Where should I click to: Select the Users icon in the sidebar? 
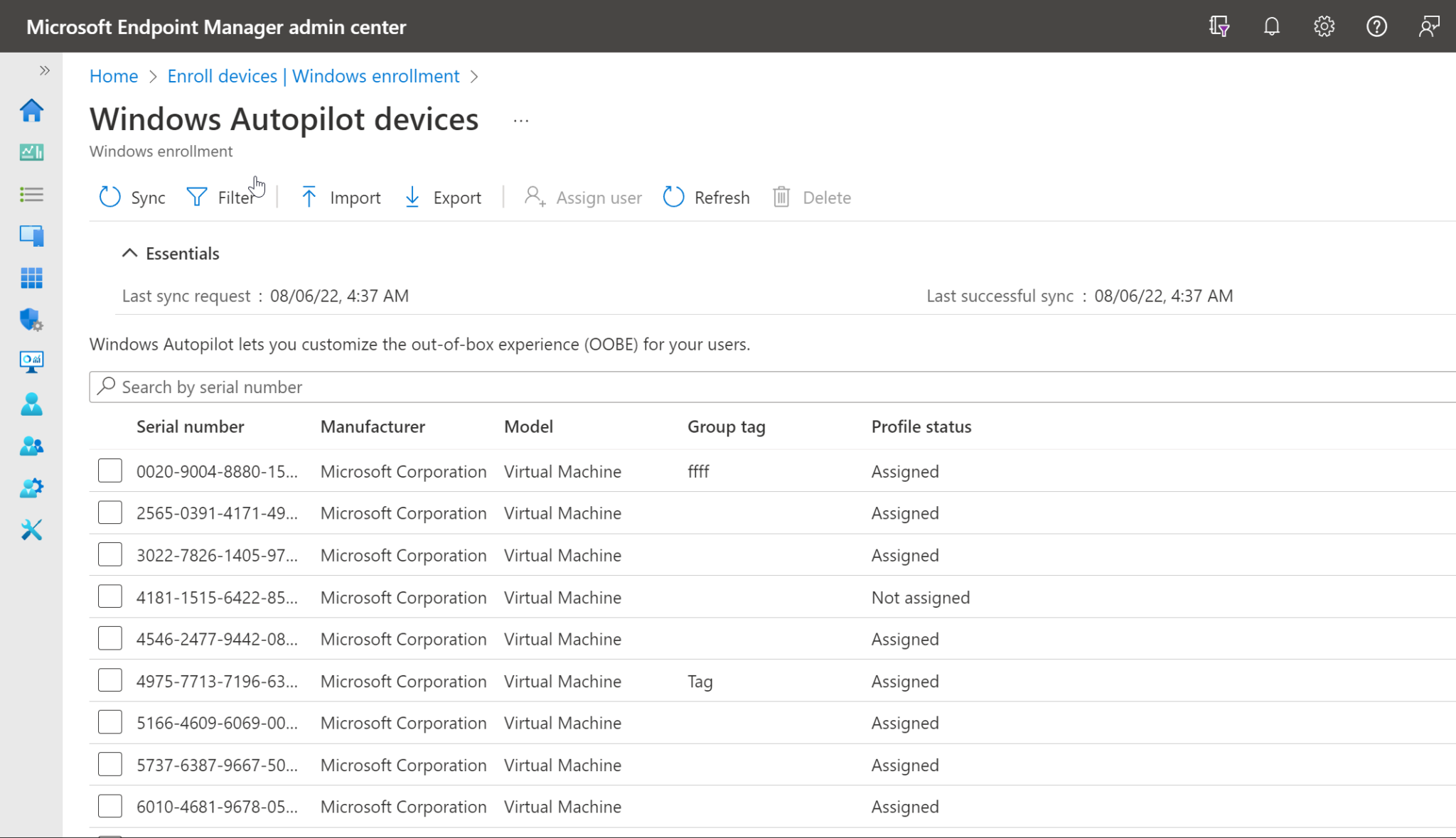[x=31, y=404]
